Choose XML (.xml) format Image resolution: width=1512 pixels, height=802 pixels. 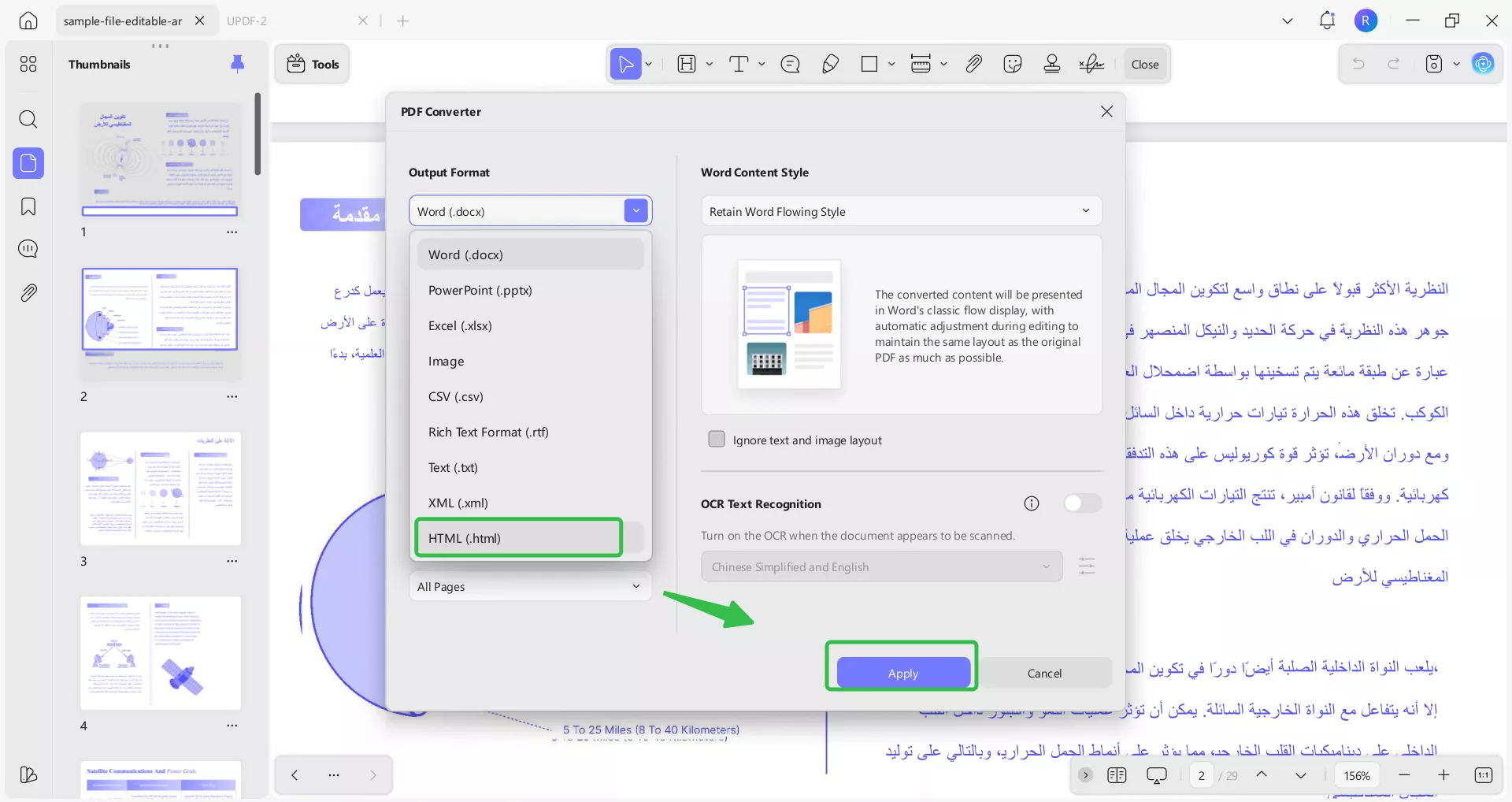(531, 503)
